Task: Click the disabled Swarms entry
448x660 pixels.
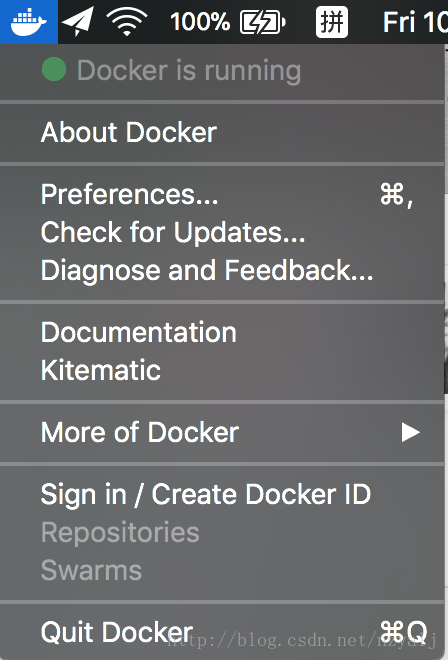Action: pos(222,570)
